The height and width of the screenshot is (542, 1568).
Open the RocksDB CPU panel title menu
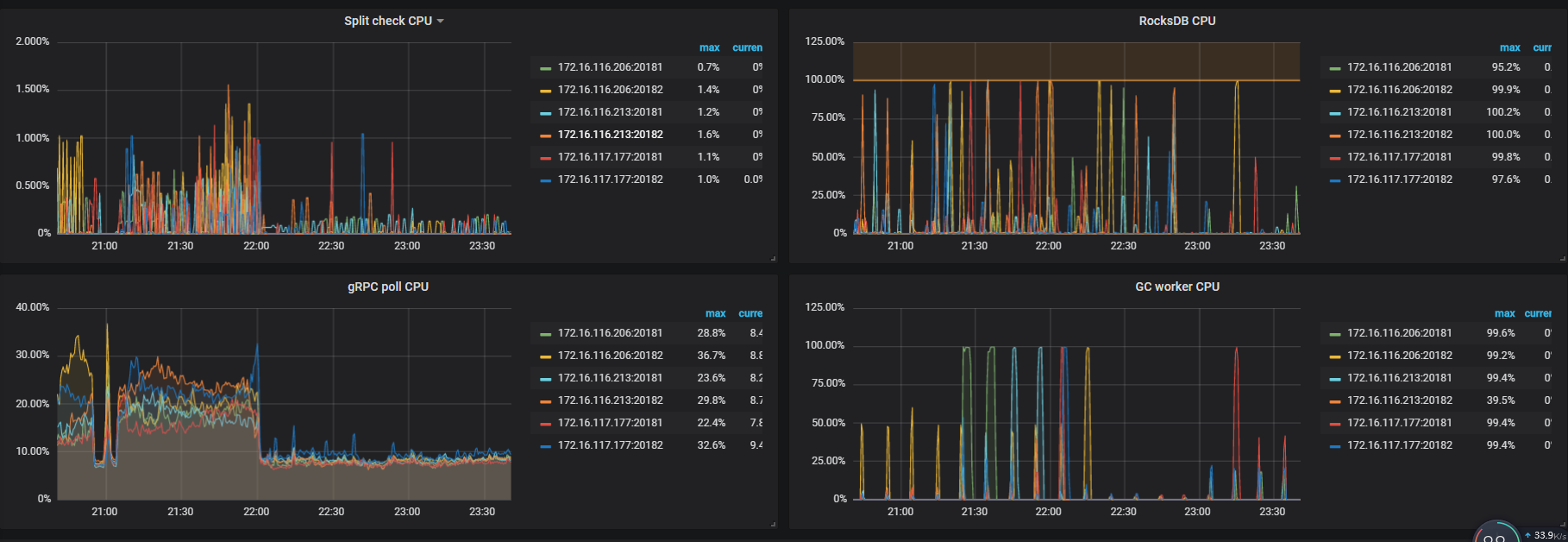point(1176,21)
